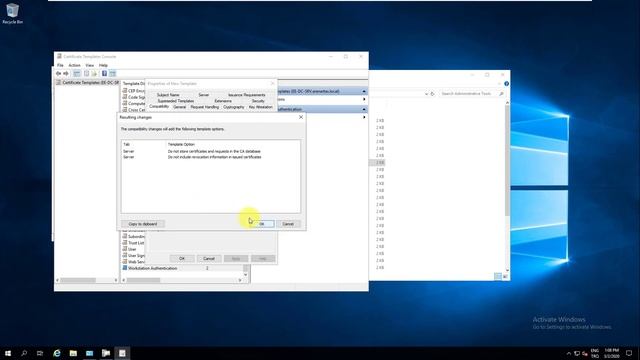Switch to the Key Attestation tab
Image resolution: width=640 pixels, height=360 pixels.
tap(260, 107)
